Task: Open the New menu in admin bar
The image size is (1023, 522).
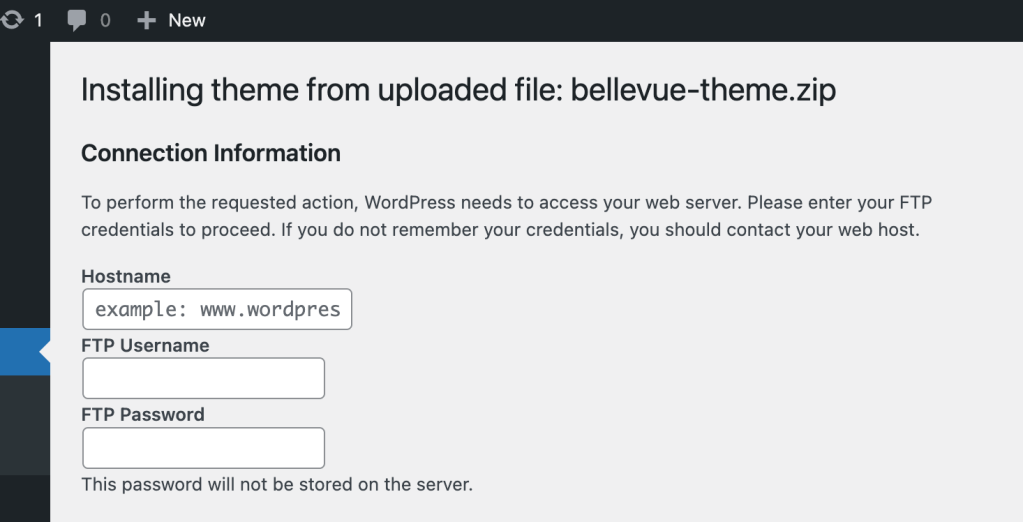Action: [x=186, y=21]
